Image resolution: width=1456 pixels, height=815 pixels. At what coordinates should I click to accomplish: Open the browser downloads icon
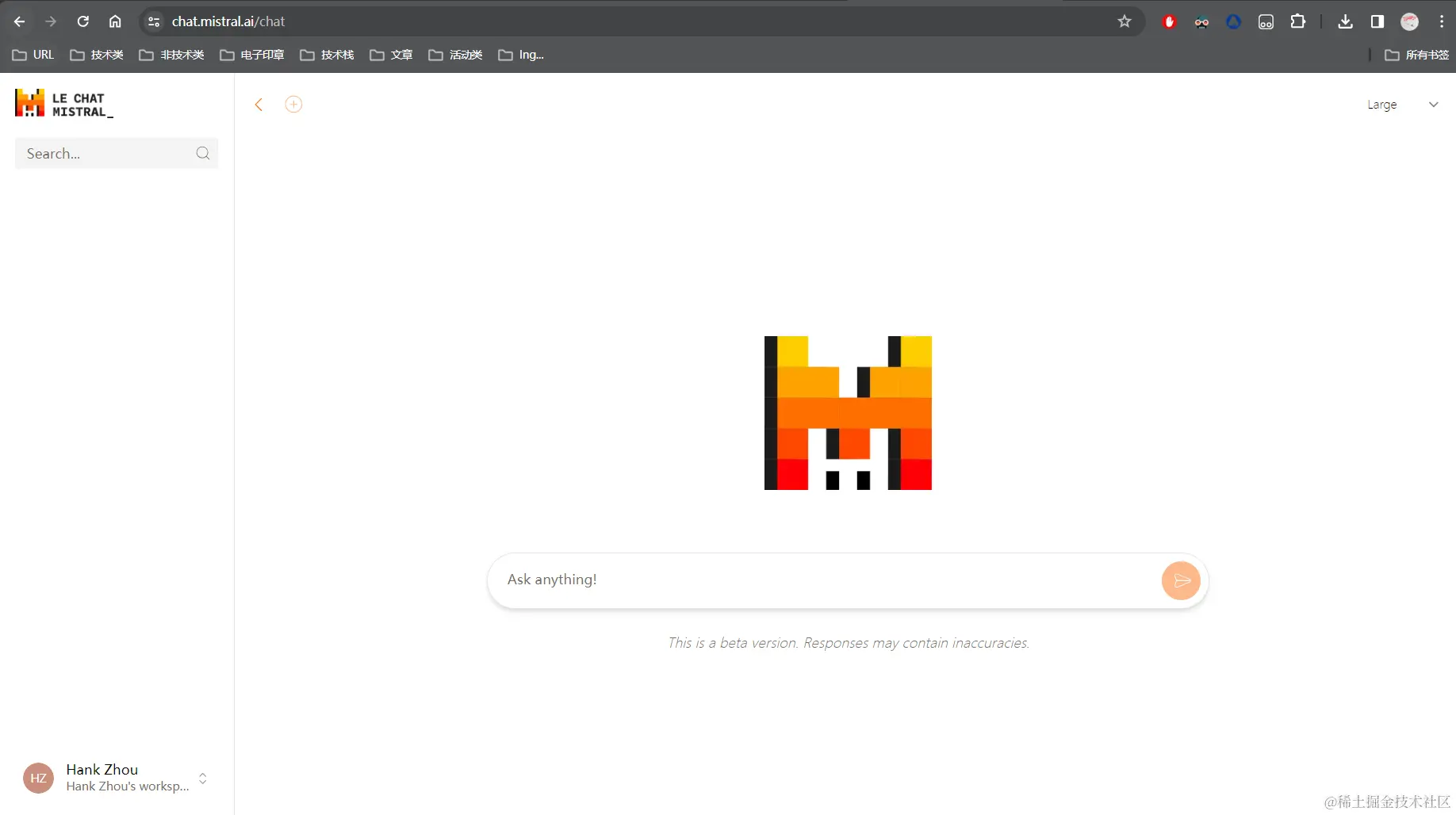click(1345, 21)
